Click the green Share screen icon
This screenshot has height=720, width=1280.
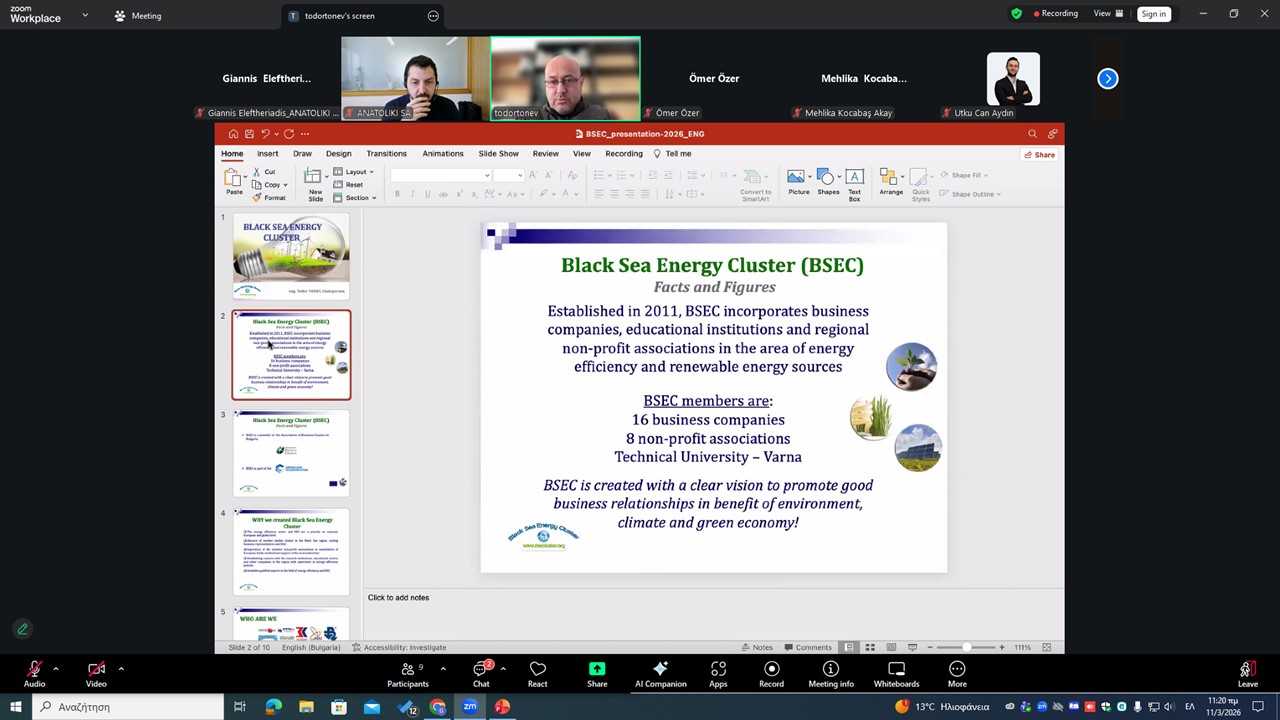click(597, 674)
